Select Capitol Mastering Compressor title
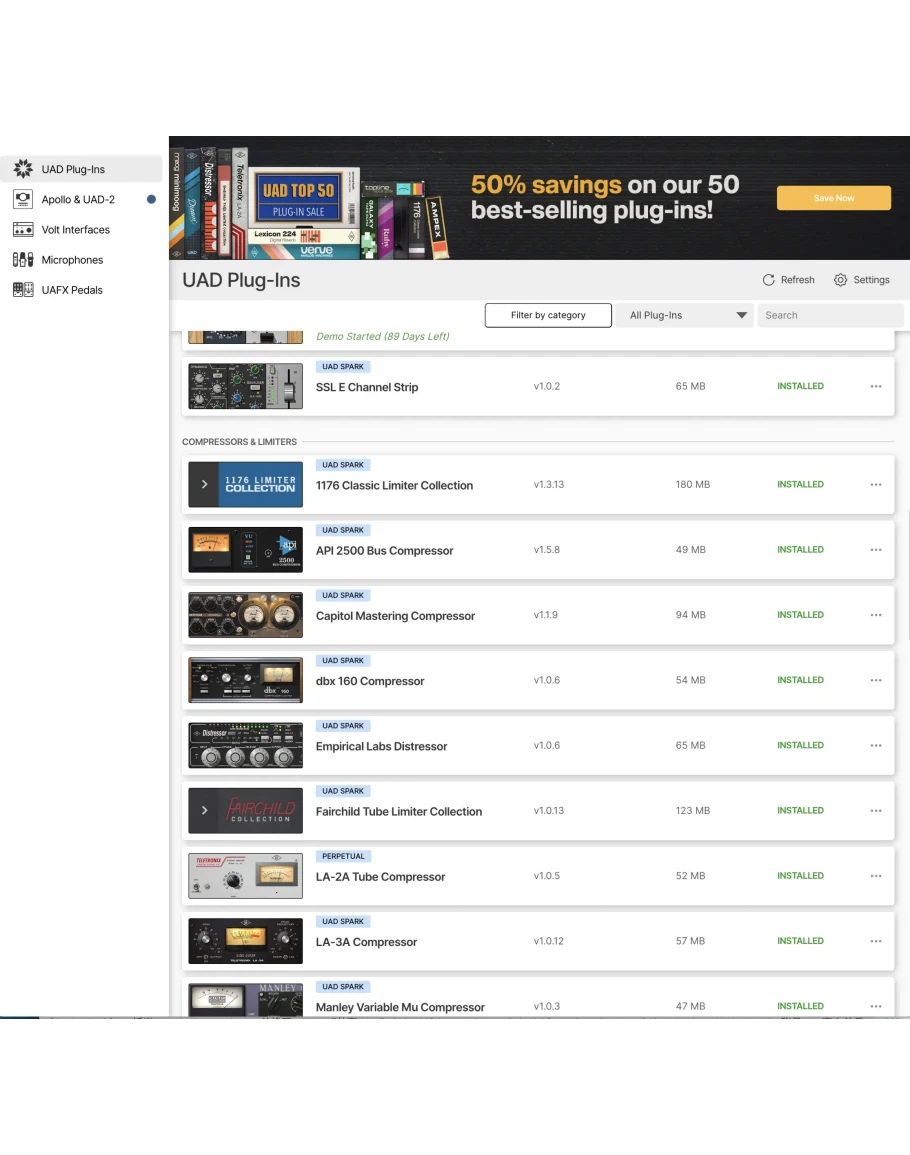The image size is (910, 1155). pos(395,616)
